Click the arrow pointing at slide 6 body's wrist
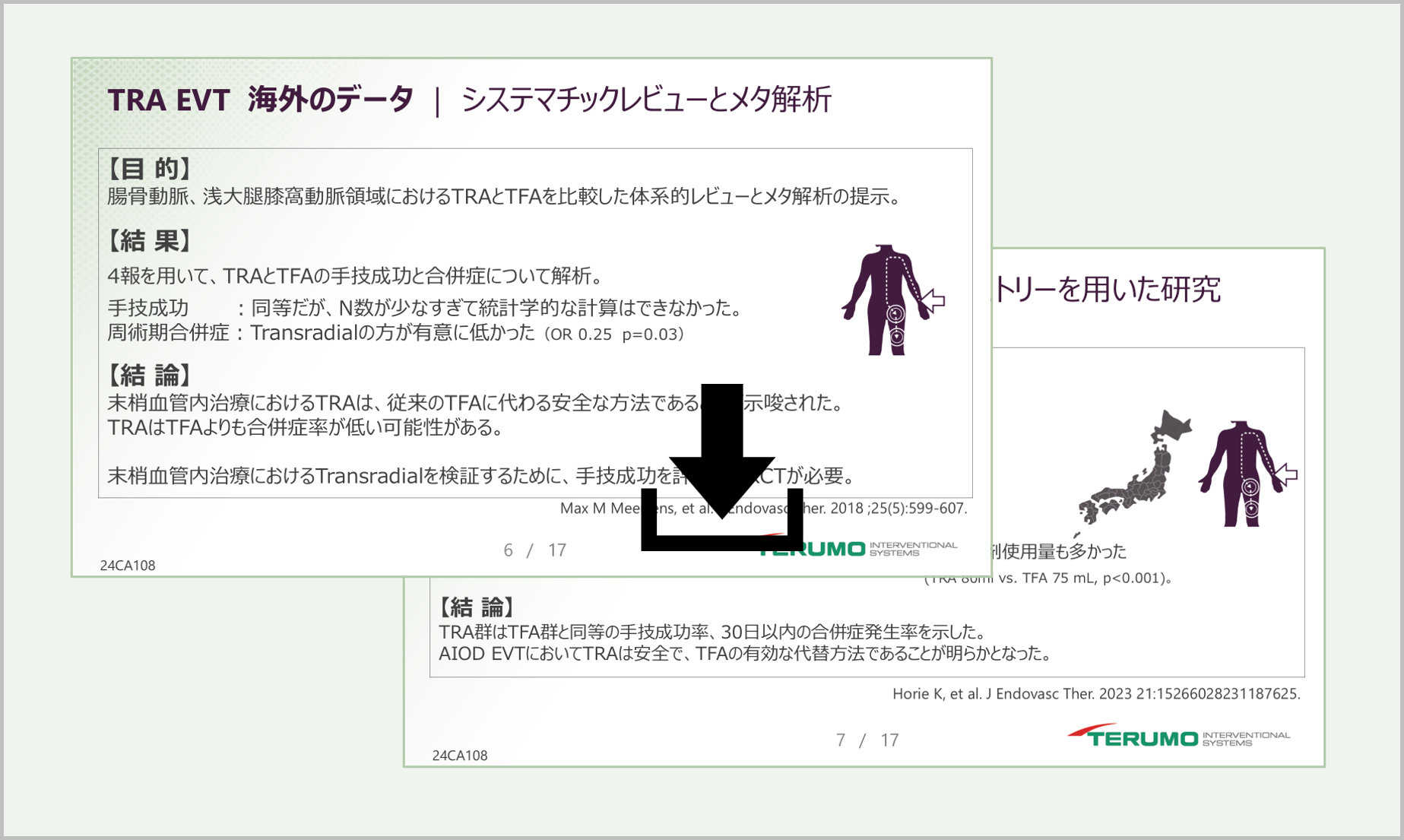Screen dimensions: 1404x840 click(x=933, y=301)
